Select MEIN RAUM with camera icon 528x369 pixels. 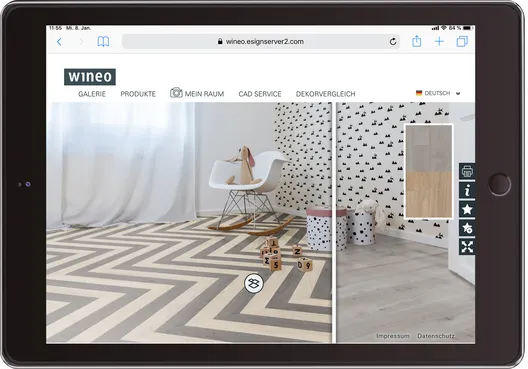coord(197,93)
